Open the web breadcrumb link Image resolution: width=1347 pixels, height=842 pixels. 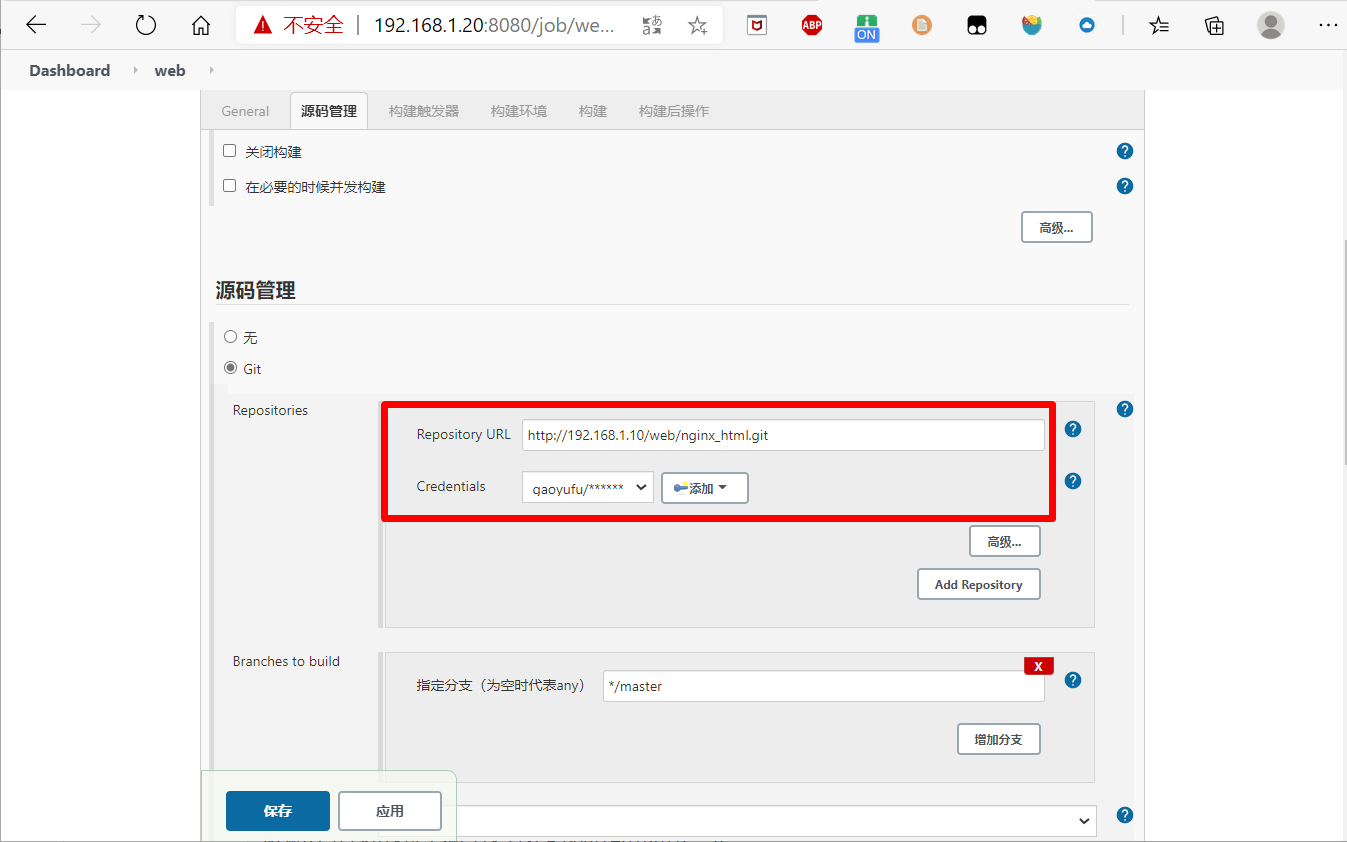(170, 70)
